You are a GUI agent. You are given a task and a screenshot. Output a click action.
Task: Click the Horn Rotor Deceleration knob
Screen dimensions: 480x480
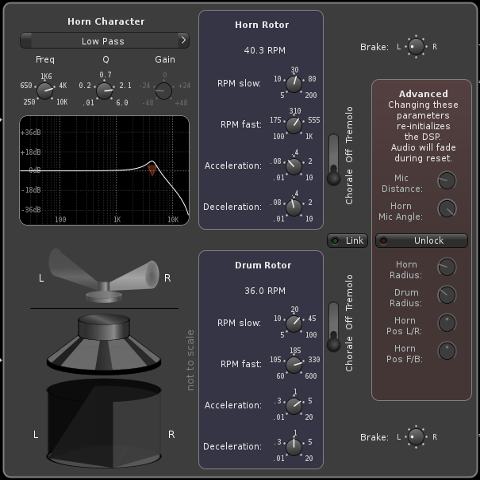(294, 208)
